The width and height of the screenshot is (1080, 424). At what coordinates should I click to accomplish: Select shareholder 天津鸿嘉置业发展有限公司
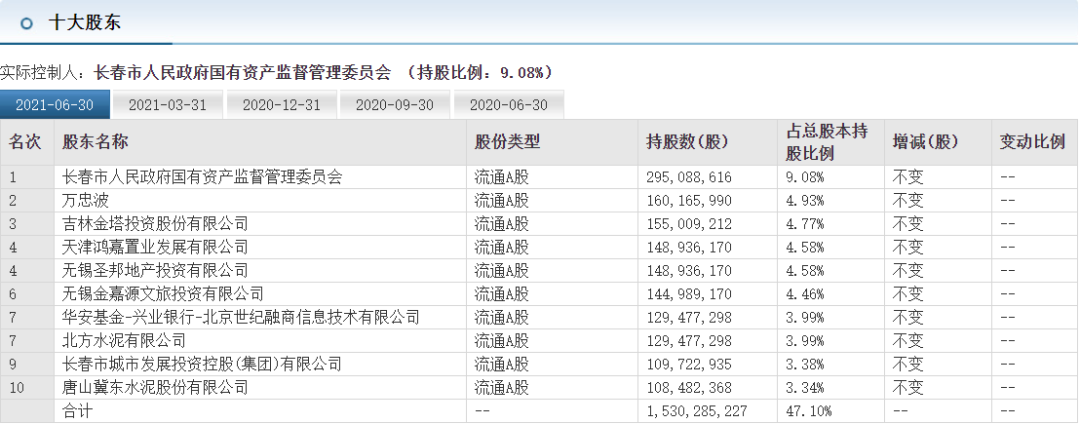click(155, 248)
